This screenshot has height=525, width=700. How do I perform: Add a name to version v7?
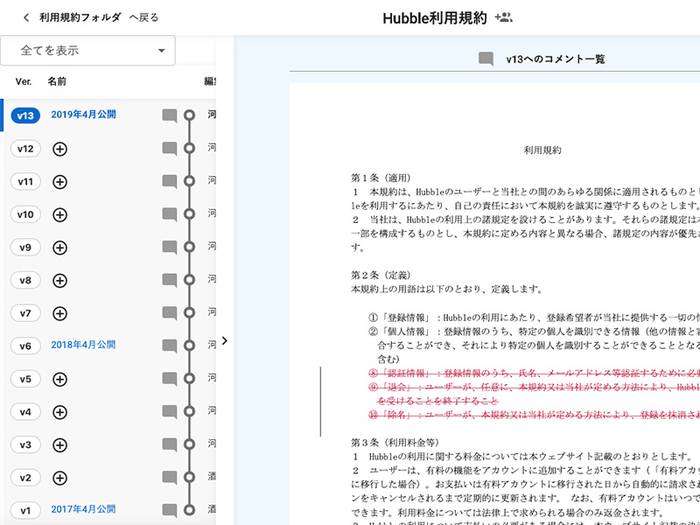click(60, 313)
